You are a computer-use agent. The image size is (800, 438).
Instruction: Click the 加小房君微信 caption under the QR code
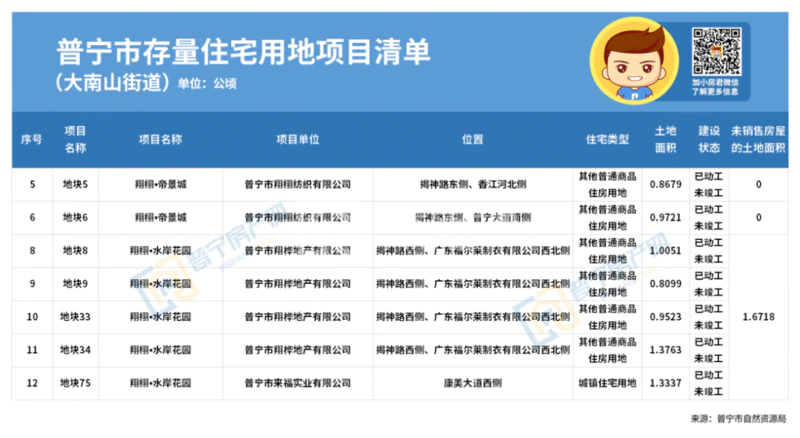tap(715, 86)
